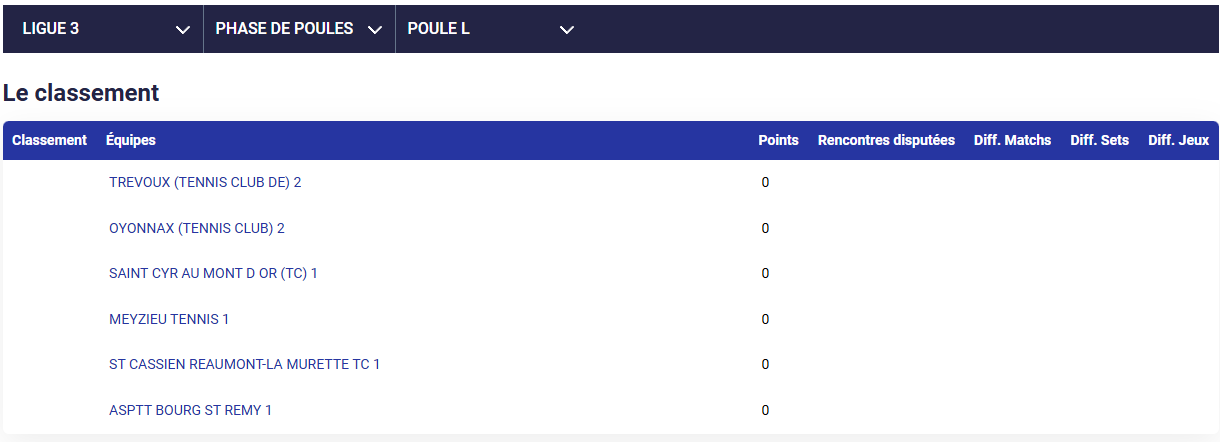Click the Équipes column header
This screenshot has height=442, width=1220.
coord(131,140)
